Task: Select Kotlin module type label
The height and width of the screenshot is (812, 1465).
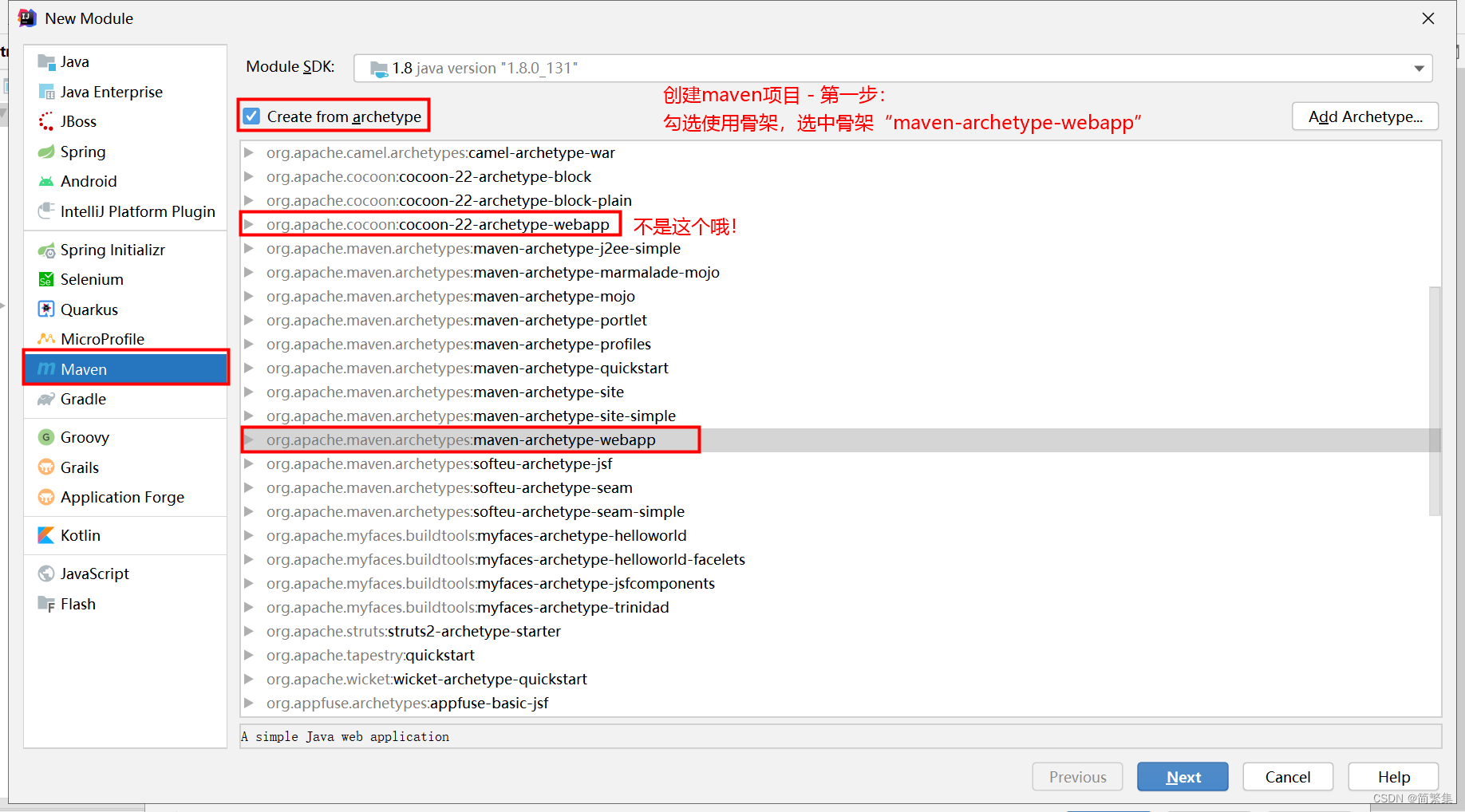Action: coord(81,535)
